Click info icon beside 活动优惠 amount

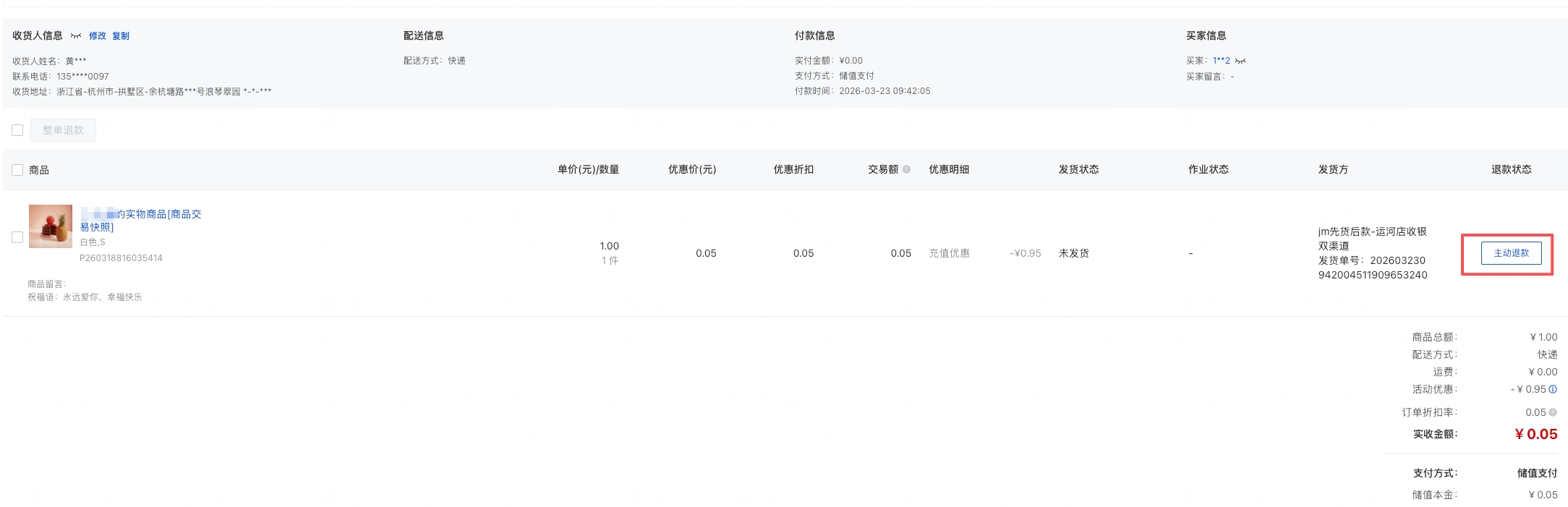tap(1553, 389)
